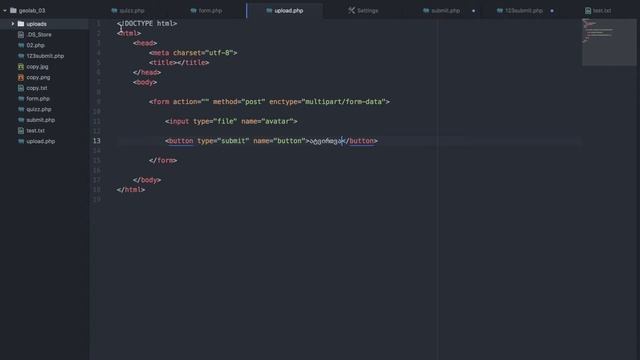Screen dimensions: 640x360
Task: Click name="avatar" in the input line
Action: coord(267,122)
